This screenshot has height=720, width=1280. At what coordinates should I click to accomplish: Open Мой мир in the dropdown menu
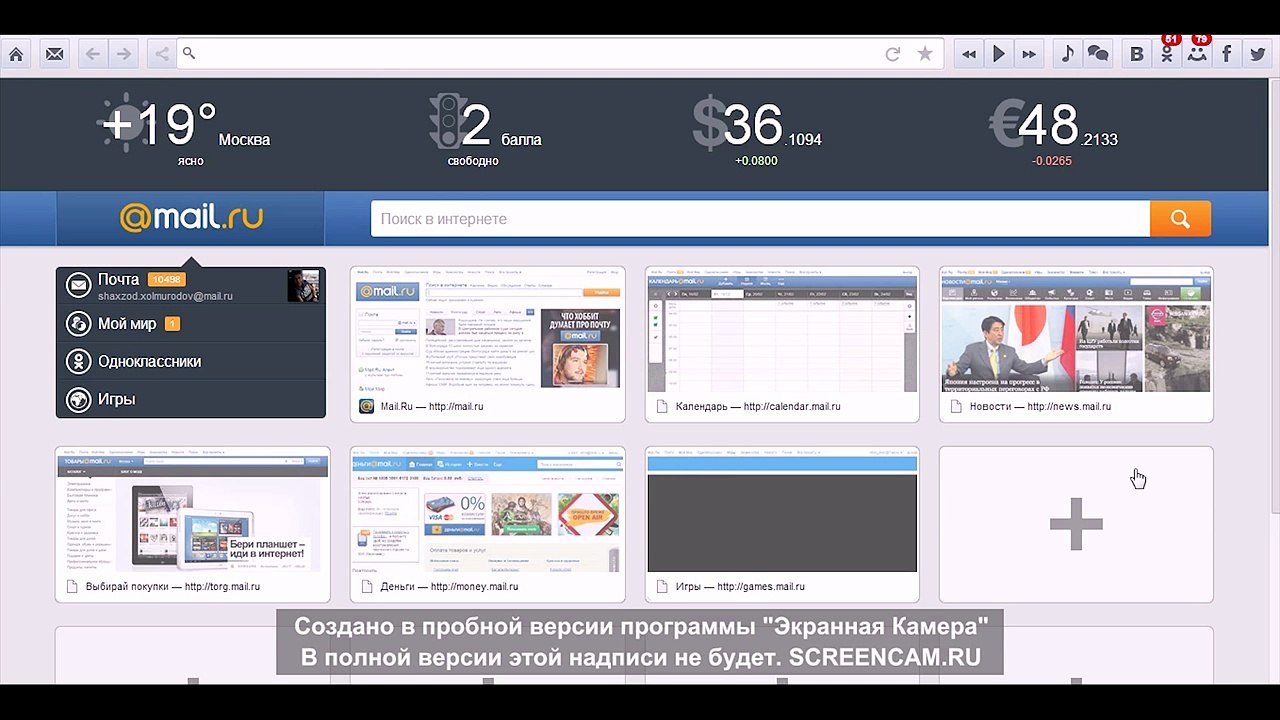pyautogui.click(x=191, y=324)
